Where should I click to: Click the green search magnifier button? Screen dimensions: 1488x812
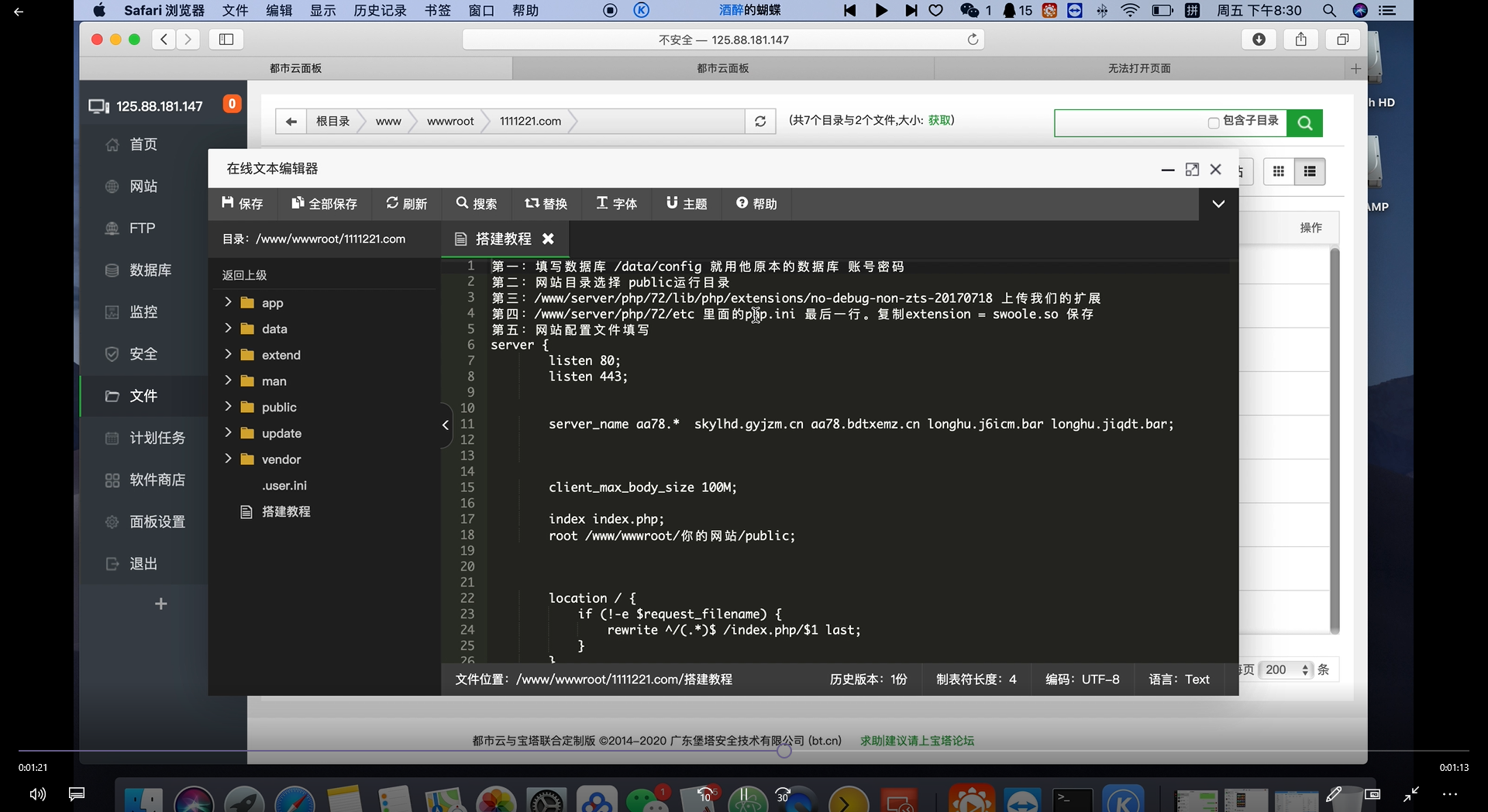1304,122
